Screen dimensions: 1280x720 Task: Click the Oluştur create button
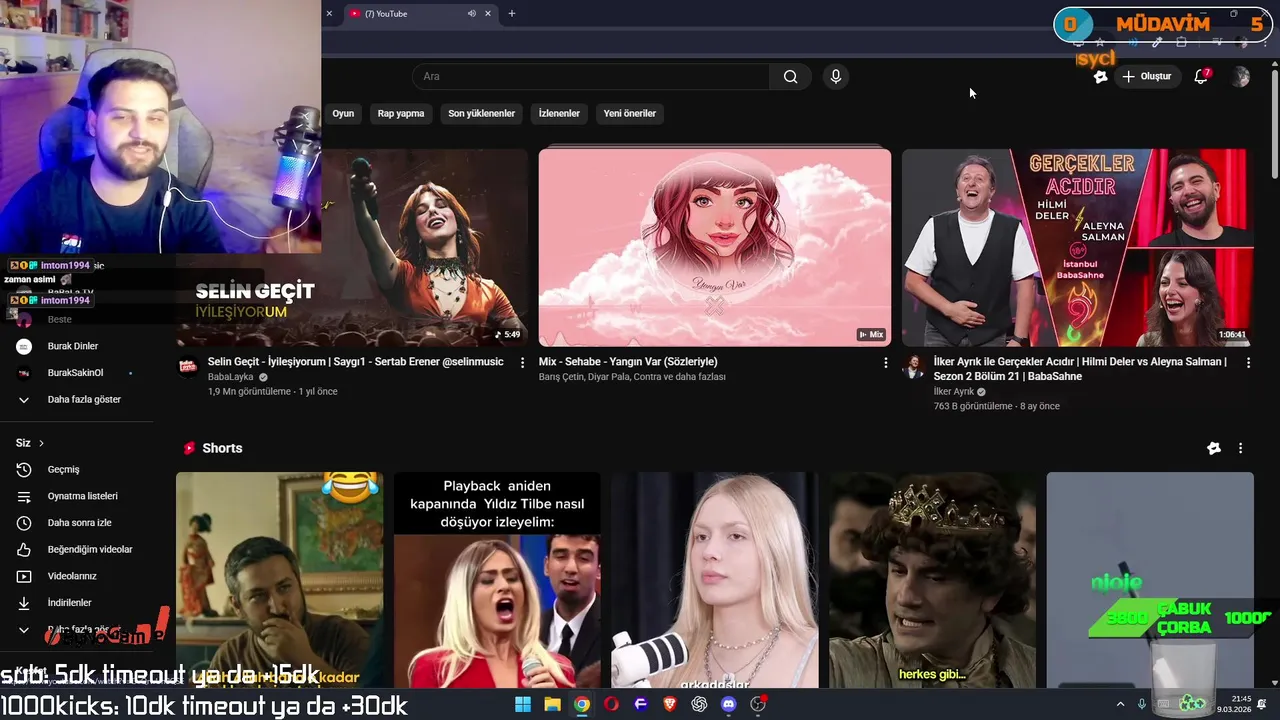[1147, 77]
